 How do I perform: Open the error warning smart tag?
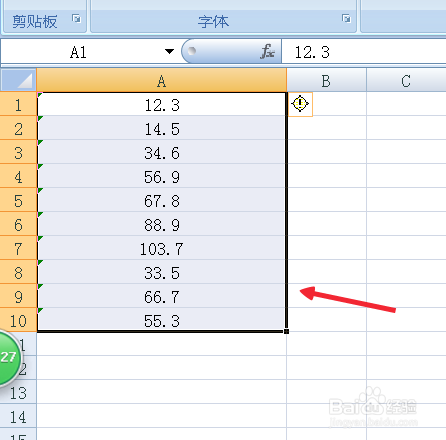tap(300, 104)
